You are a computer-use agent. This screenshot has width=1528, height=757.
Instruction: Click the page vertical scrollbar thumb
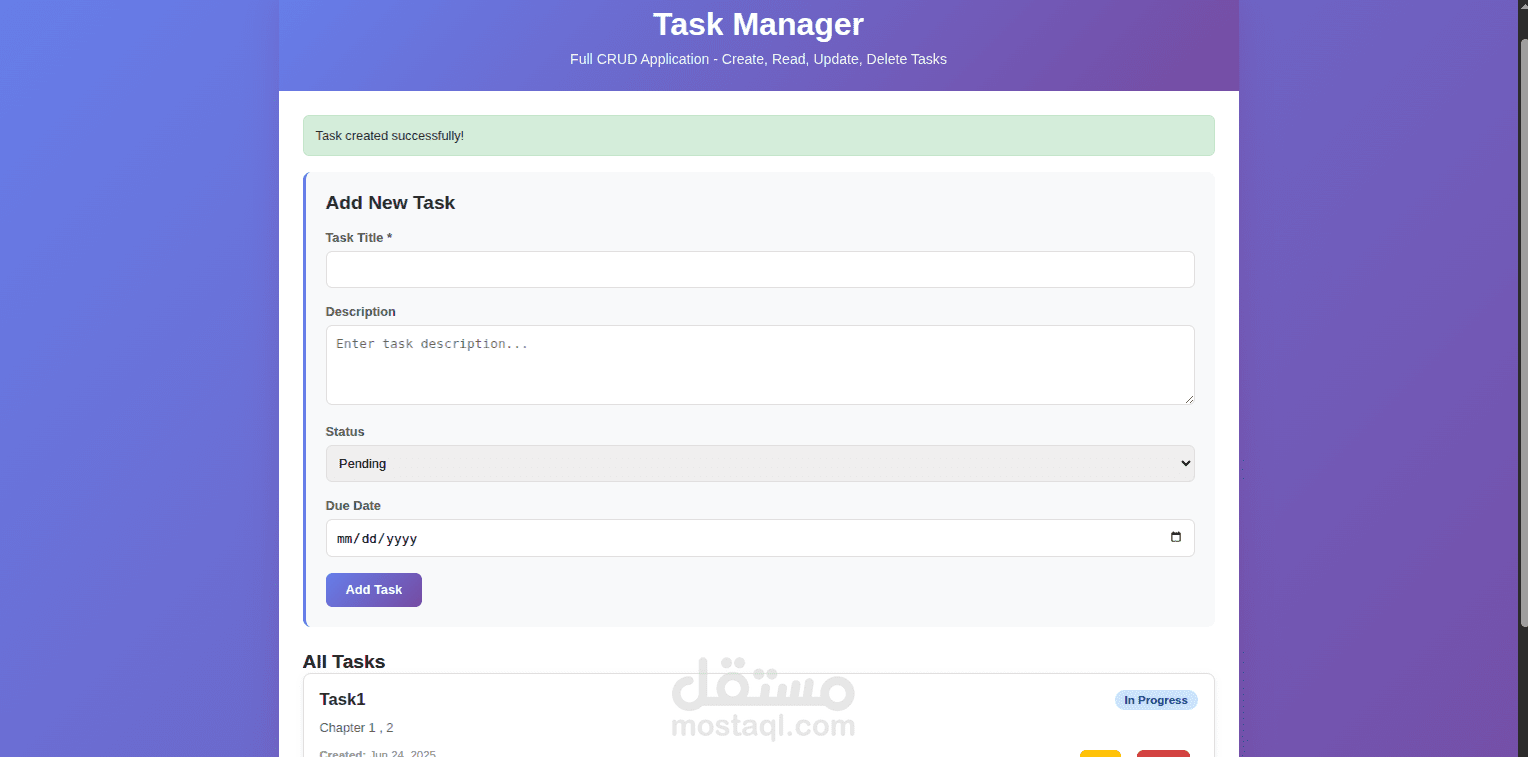1523,333
